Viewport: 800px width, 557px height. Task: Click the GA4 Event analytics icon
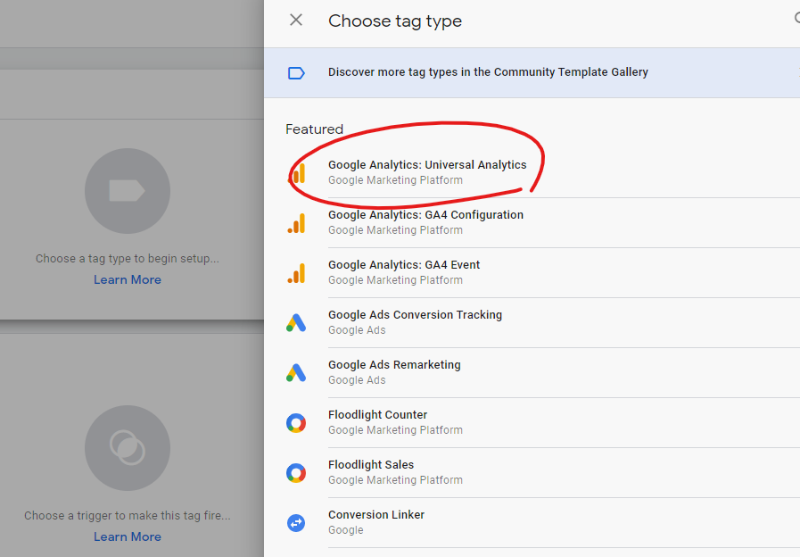tap(296, 273)
